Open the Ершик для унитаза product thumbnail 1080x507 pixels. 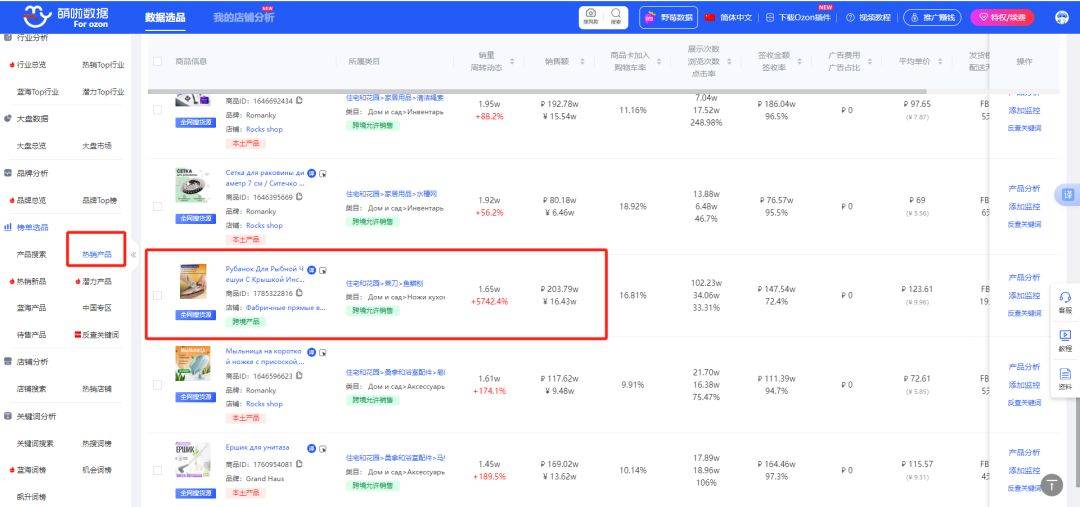pos(192,461)
